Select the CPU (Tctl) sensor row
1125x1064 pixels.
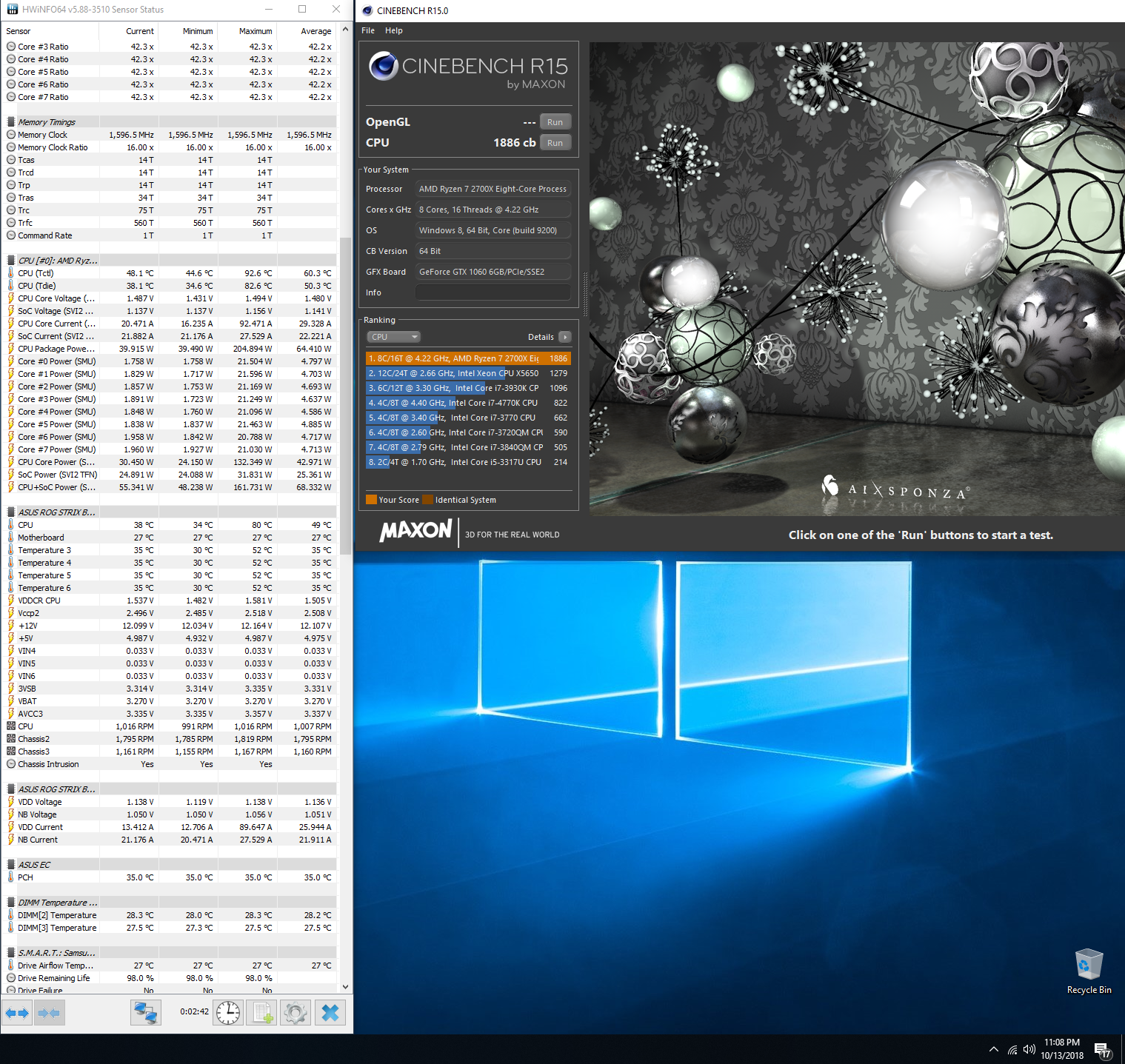coord(170,273)
